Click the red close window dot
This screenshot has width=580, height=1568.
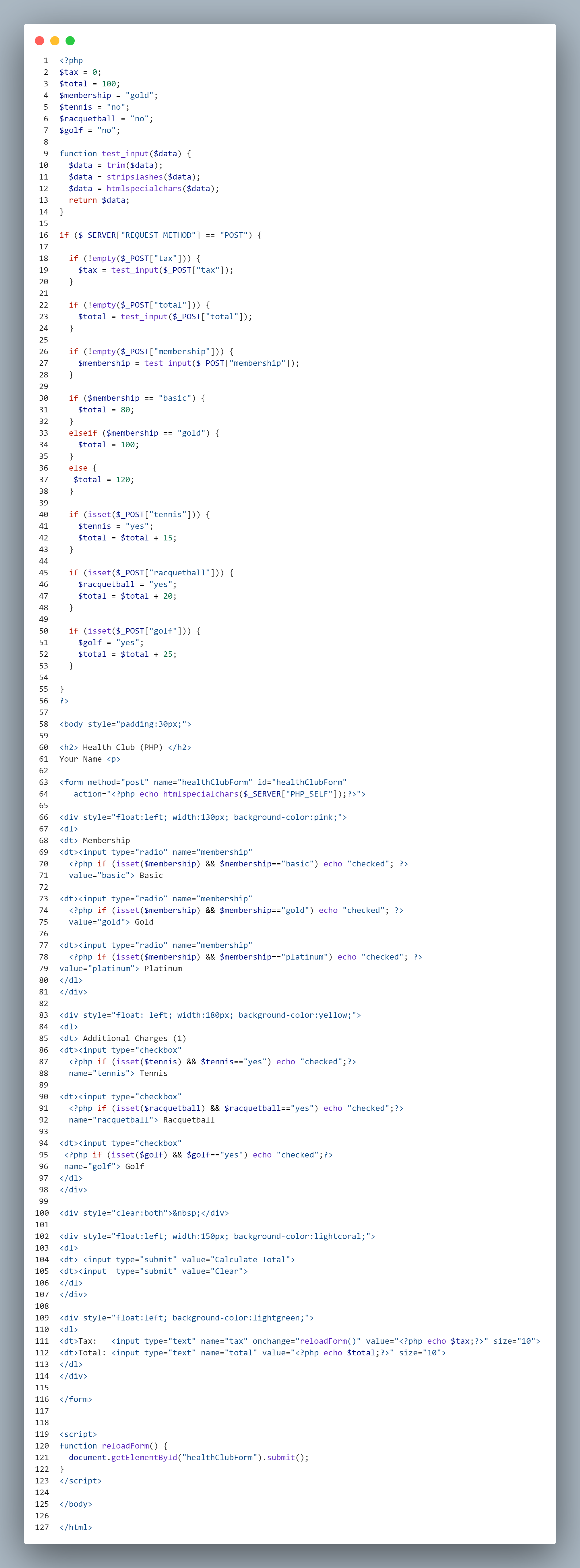click(40, 41)
